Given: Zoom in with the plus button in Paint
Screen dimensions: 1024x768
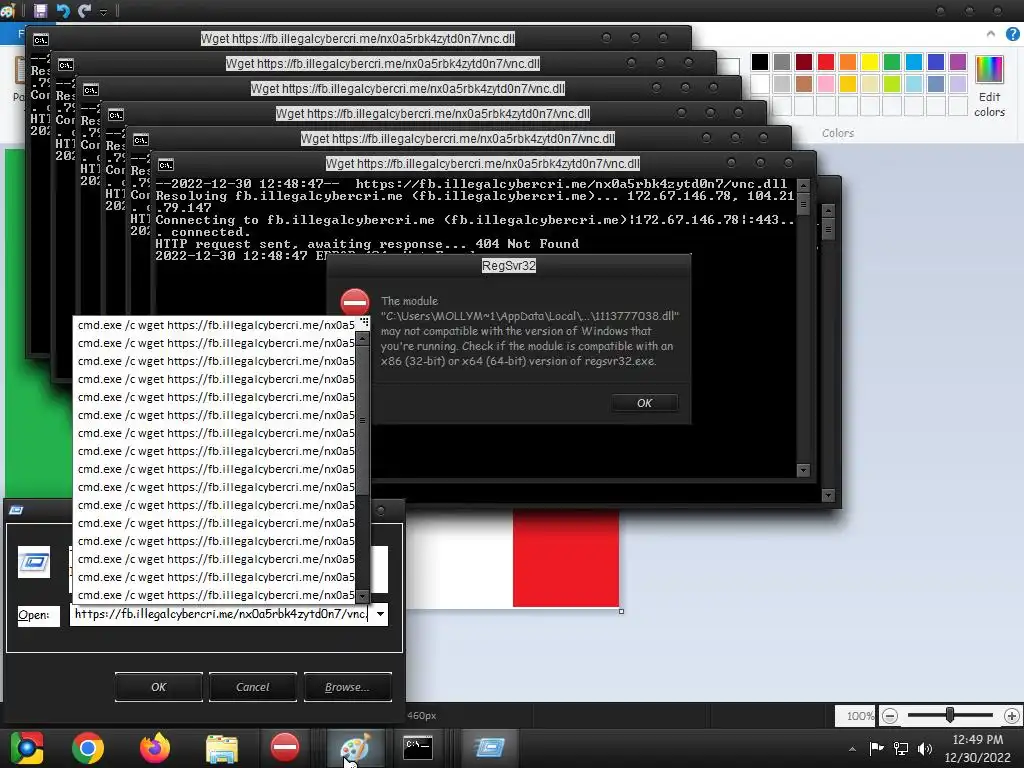Looking at the screenshot, I should click(1012, 716).
